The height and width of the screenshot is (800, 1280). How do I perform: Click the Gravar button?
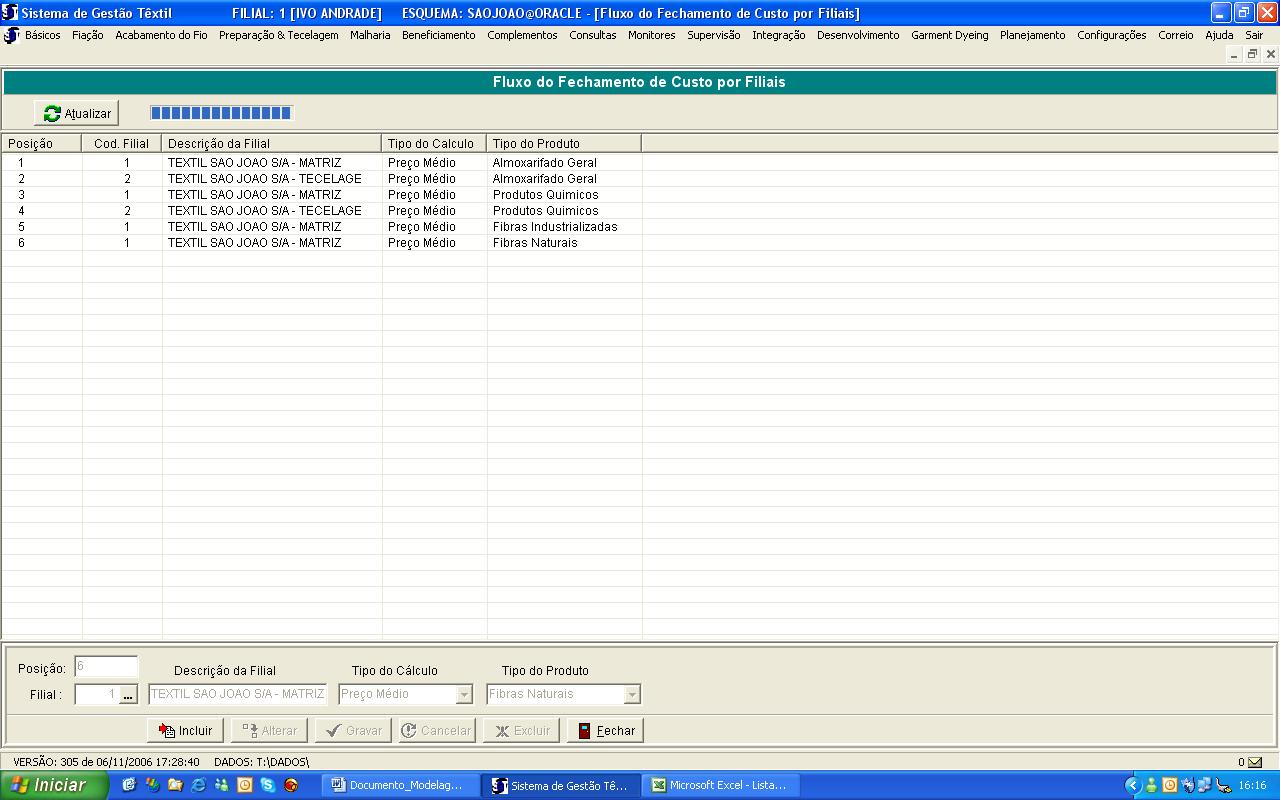[x=353, y=731]
